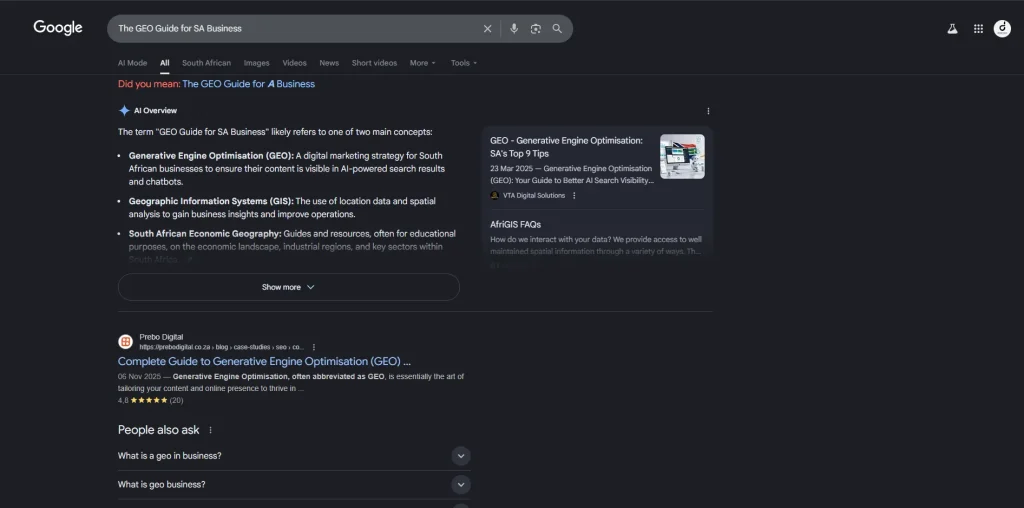This screenshot has height=508, width=1024.
Task: Start voice search with microphone icon
Action: 514,29
